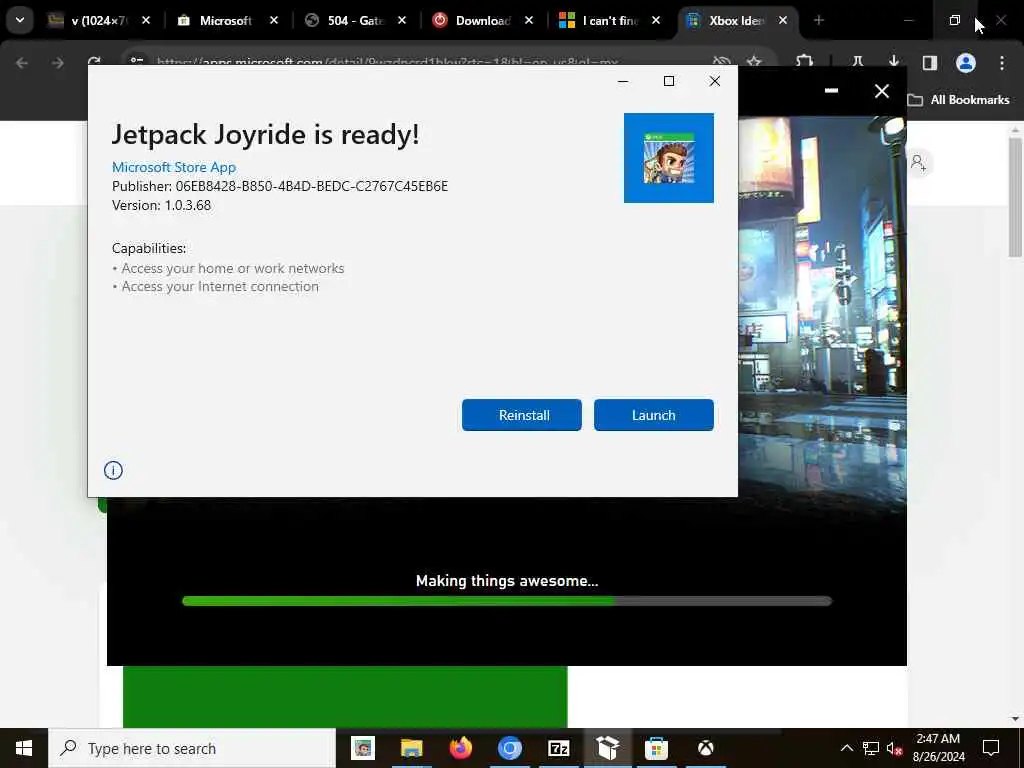1024x768 pixels.
Task: Open Firefox from the taskbar
Action: (x=460, y=748)
